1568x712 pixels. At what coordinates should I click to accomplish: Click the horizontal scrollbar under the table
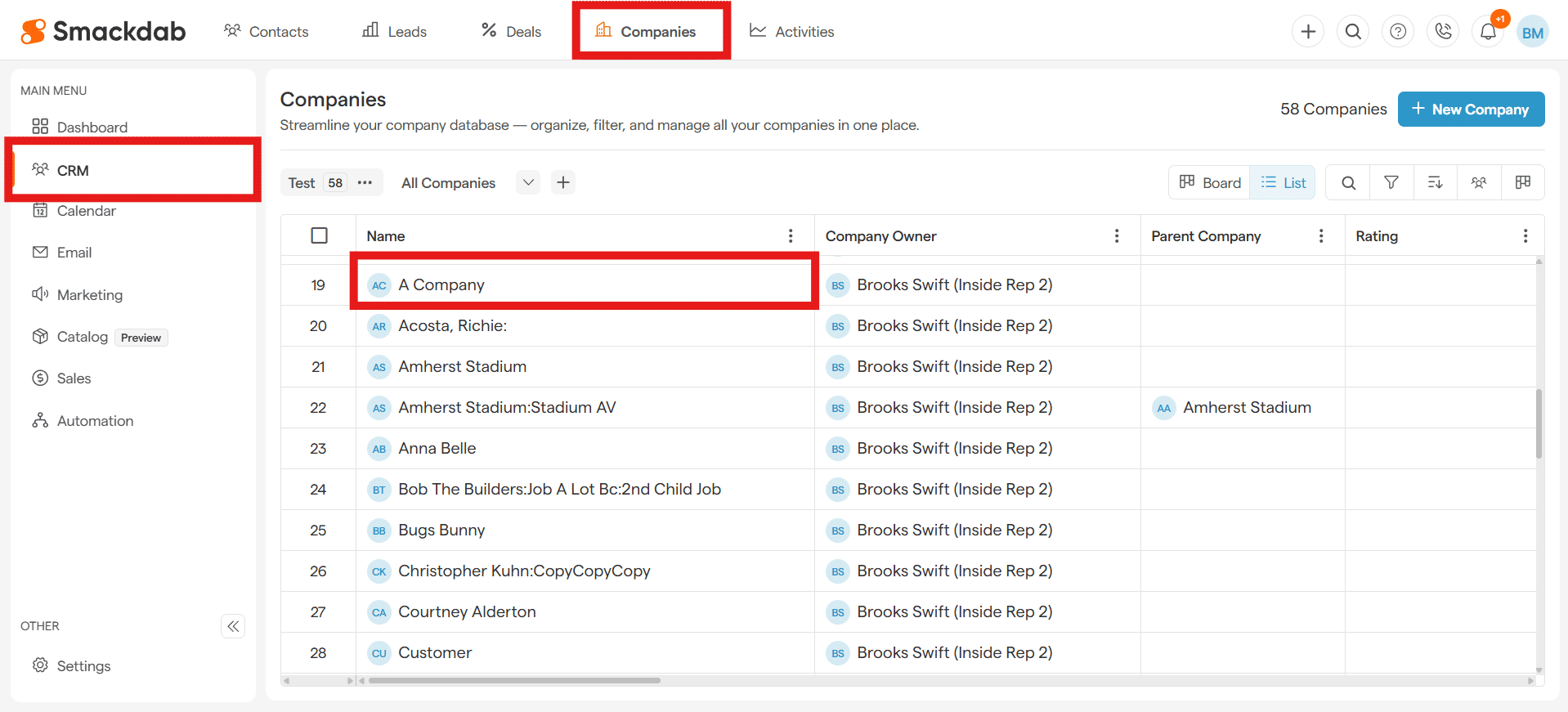click(515, 680)
